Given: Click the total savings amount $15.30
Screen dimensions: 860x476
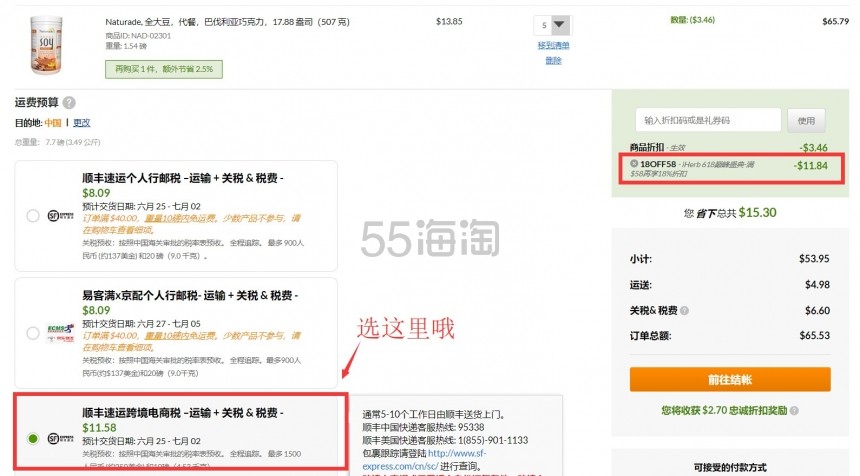Looking at the screenshot, I should (757, 213).
